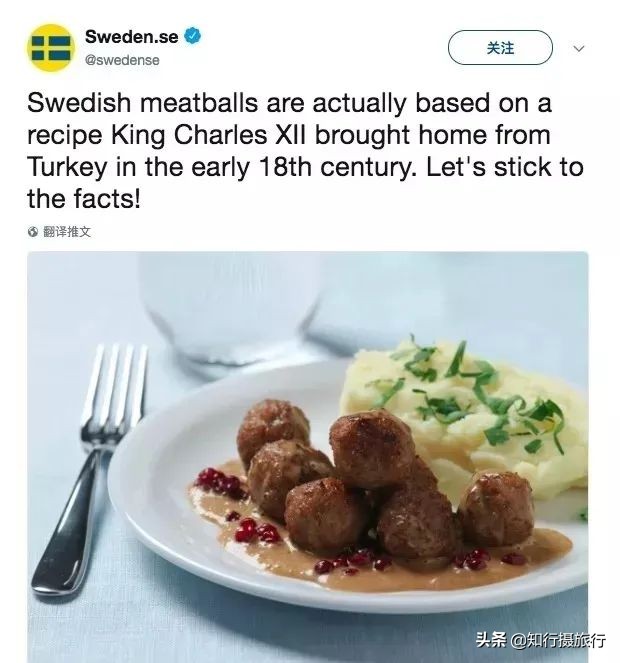Expand the tweet options chevron
620x663 pixels.
click(578, 48)
